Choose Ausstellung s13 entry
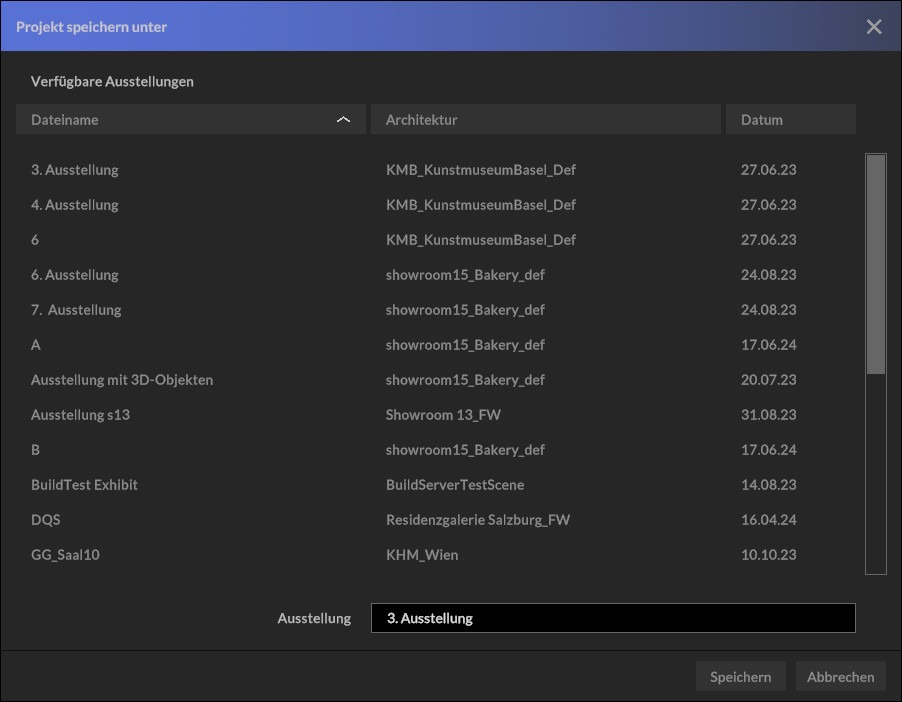 [x=436, y=415]
